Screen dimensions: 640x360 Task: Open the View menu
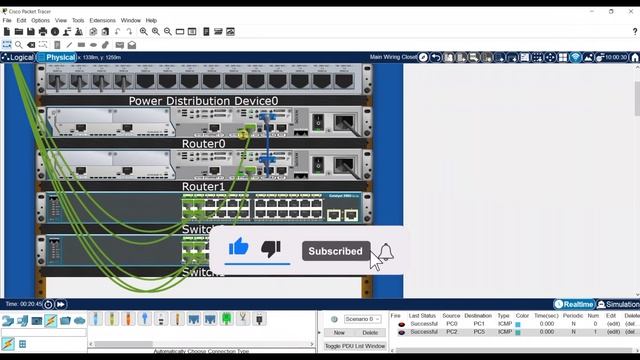61,20
